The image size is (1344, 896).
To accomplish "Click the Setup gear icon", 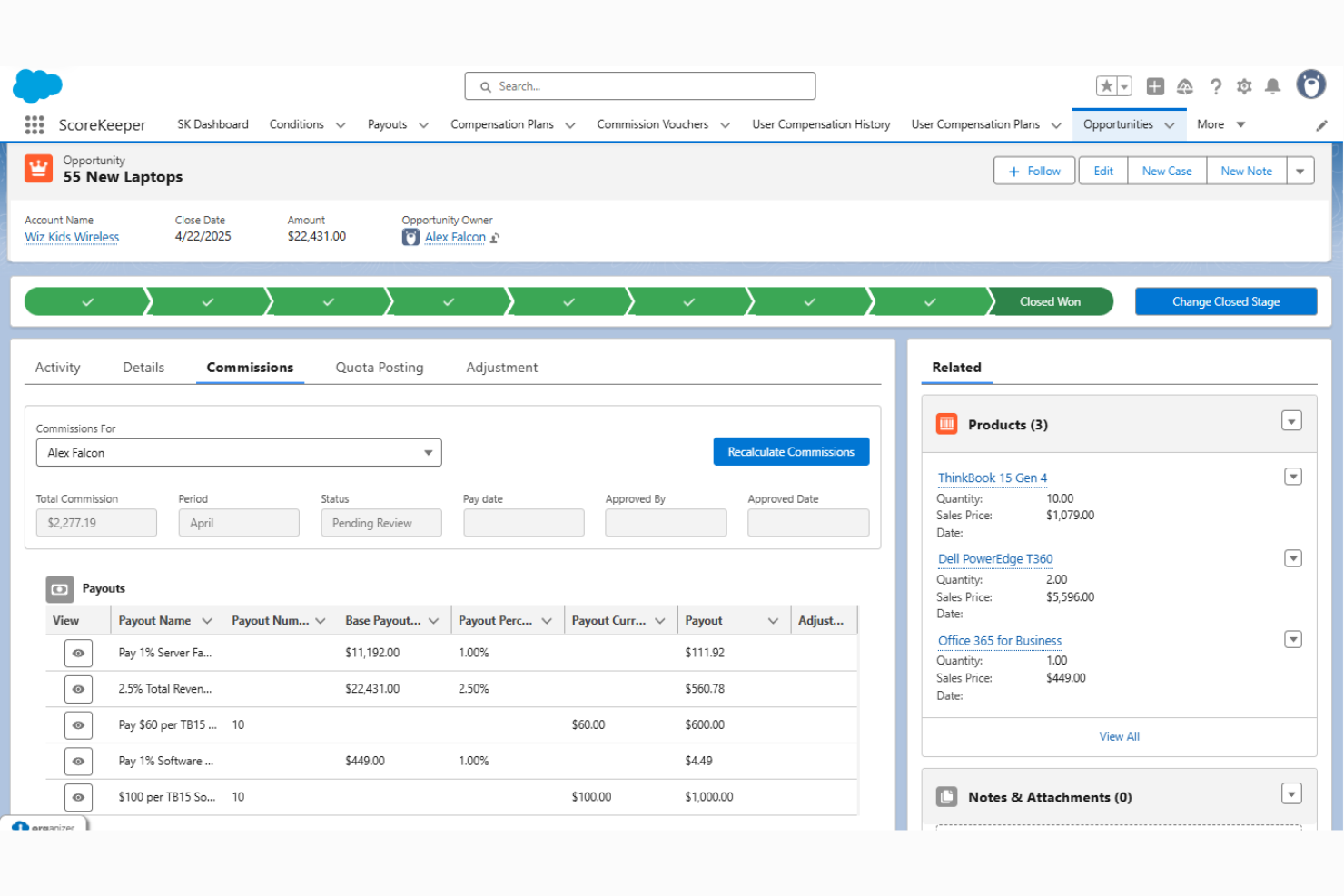I will tap(1244, 86).
